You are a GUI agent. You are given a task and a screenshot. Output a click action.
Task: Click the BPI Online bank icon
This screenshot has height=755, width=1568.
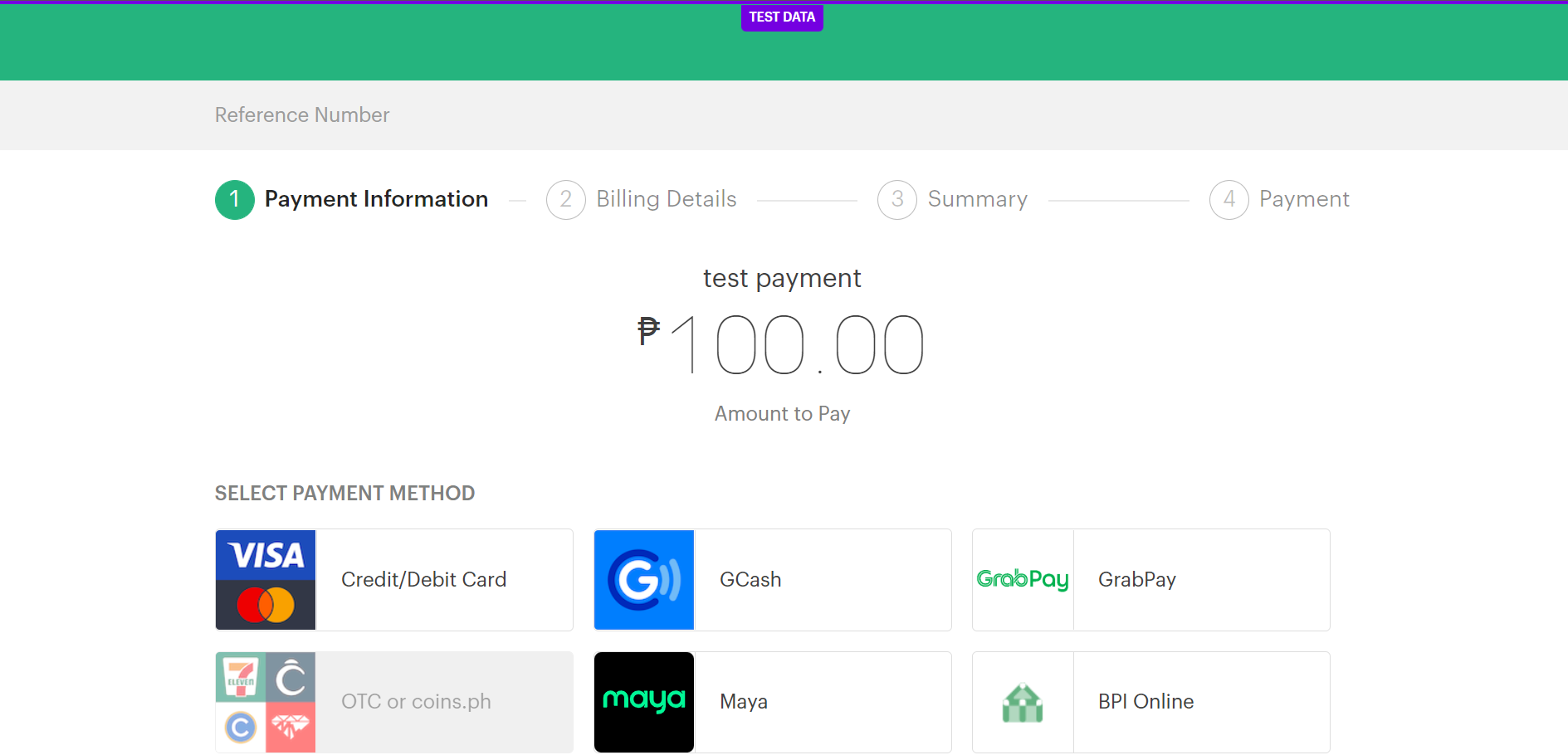[x=1022, y=702]
